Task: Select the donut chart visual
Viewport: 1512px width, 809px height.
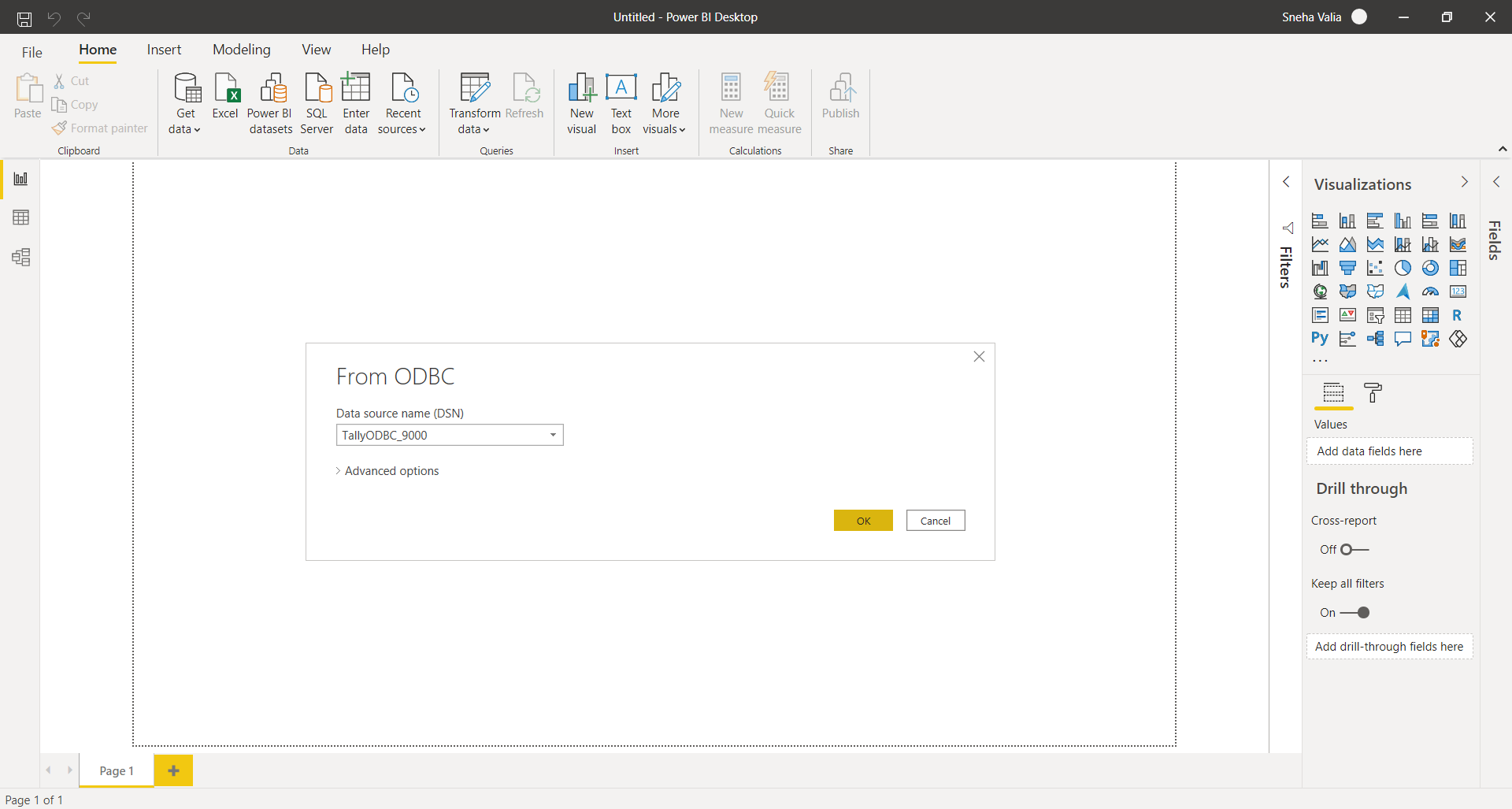Action: 1430,269
